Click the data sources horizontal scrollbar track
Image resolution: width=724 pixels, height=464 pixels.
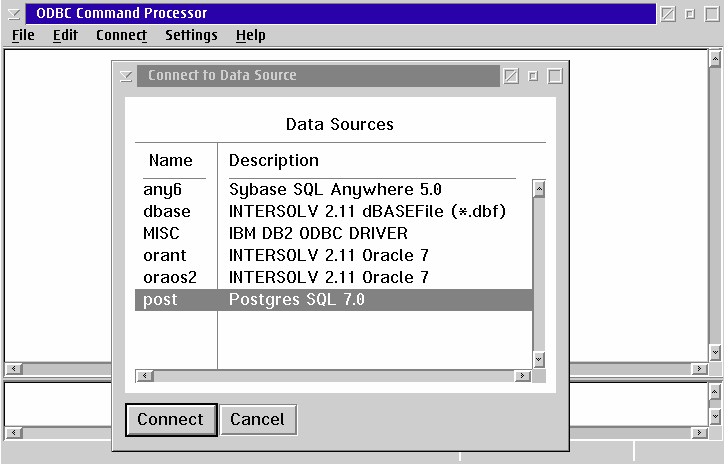(x=334, y=376)
